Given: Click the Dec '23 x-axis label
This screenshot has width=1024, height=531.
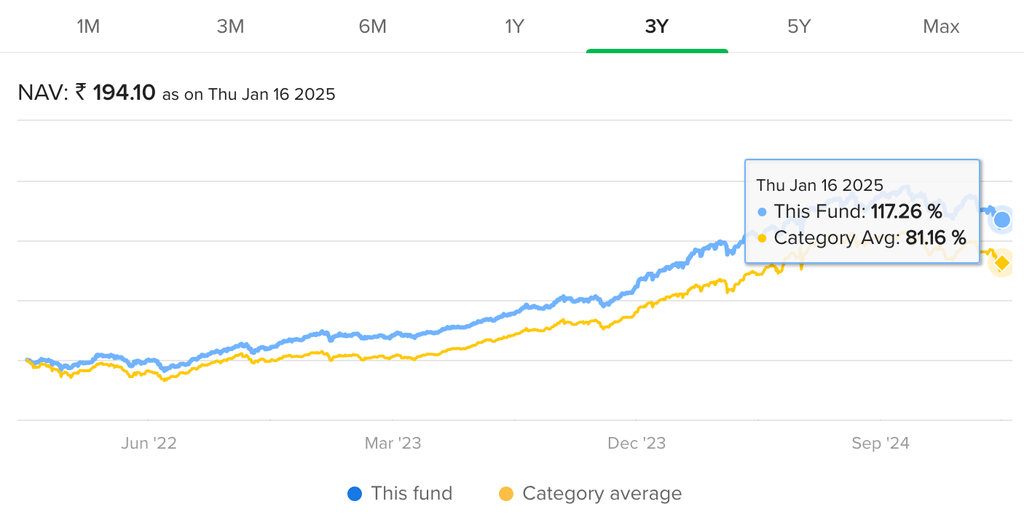Looking at the screenshot, I should point(637,443).
